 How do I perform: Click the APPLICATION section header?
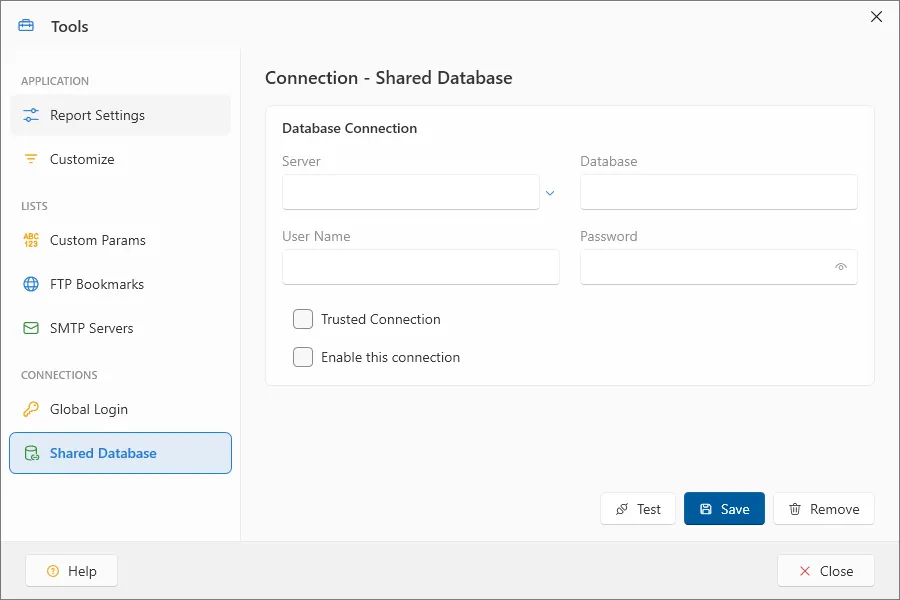[x=55, y=81]
